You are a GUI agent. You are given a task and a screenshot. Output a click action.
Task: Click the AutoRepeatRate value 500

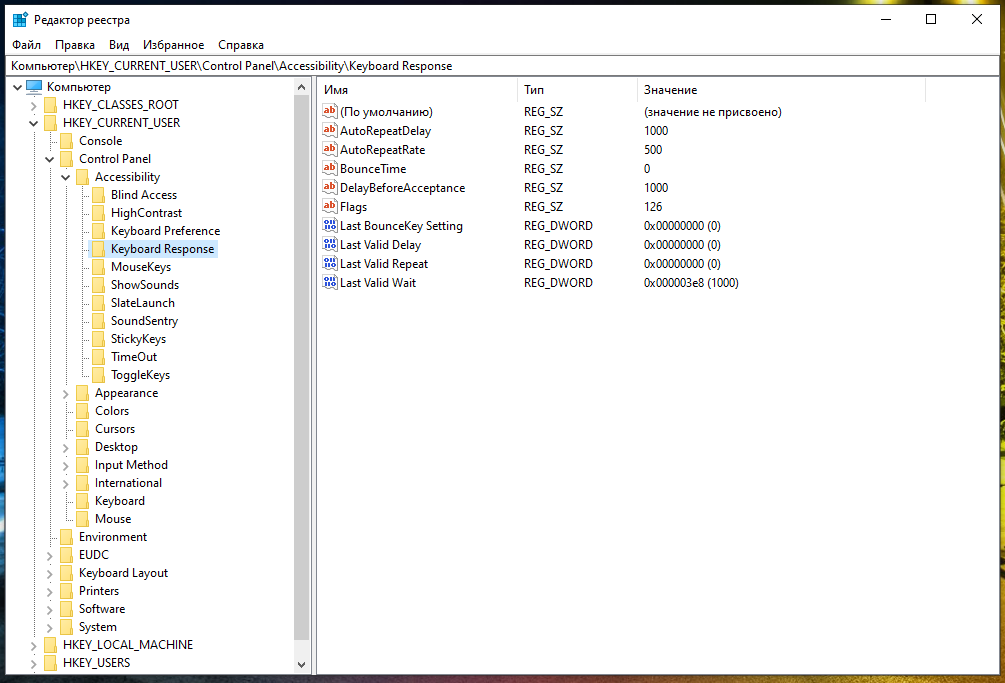click(x=652, y=149)
